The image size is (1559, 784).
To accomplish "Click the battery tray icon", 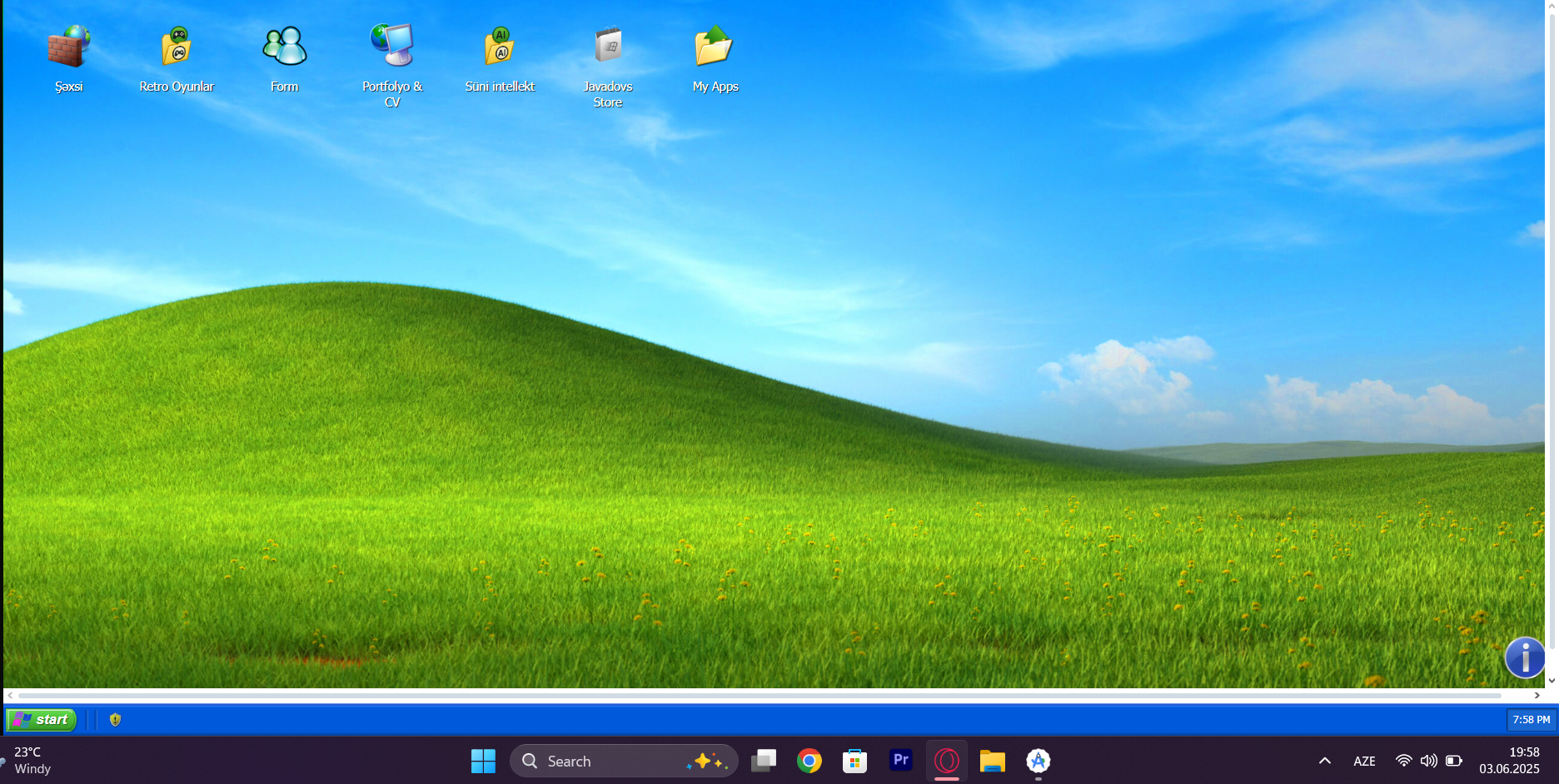I will pyautogui.click(x=1454, y=761).
